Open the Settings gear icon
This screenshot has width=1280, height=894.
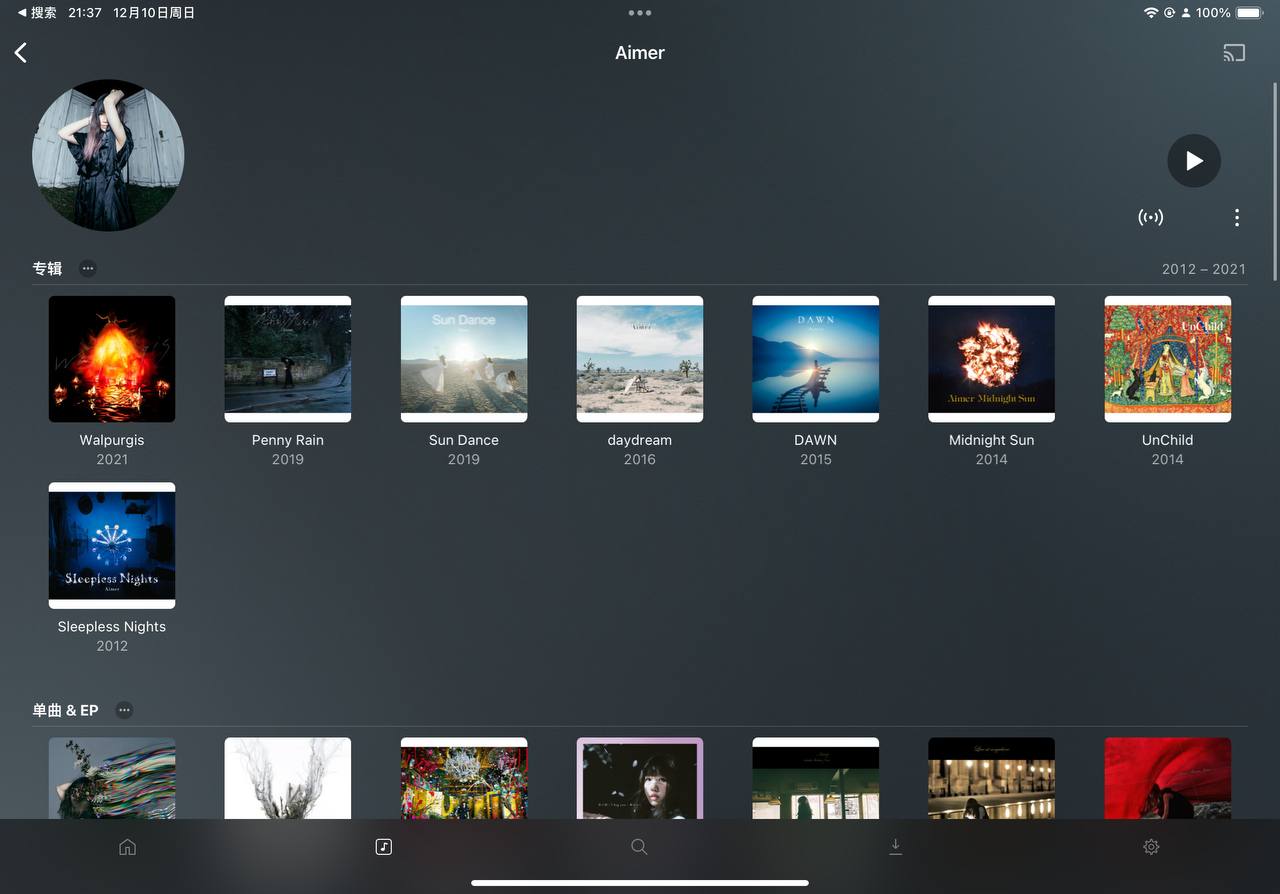1151,846
